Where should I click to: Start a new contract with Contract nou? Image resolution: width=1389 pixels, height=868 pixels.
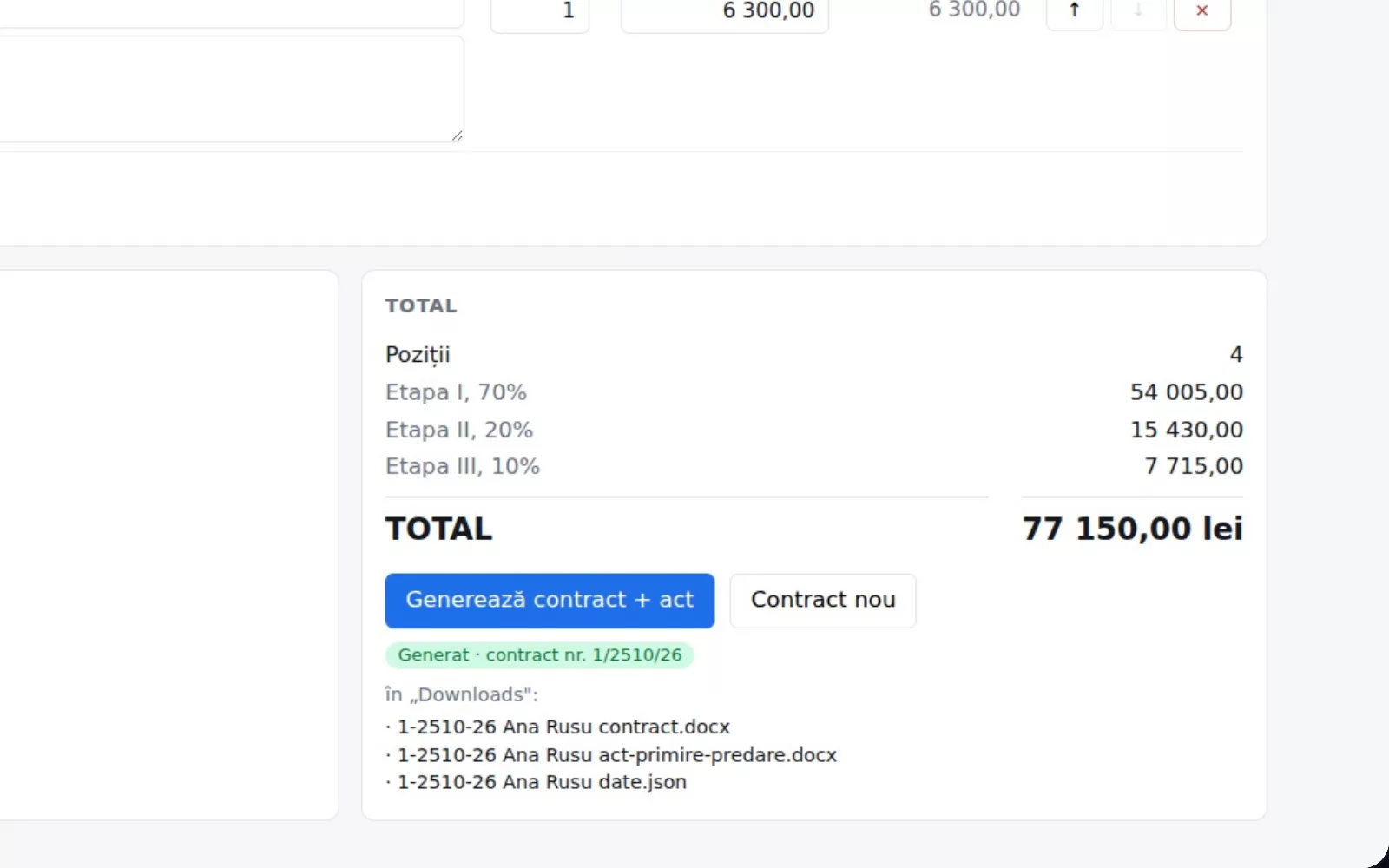click(x=823, y=600)
